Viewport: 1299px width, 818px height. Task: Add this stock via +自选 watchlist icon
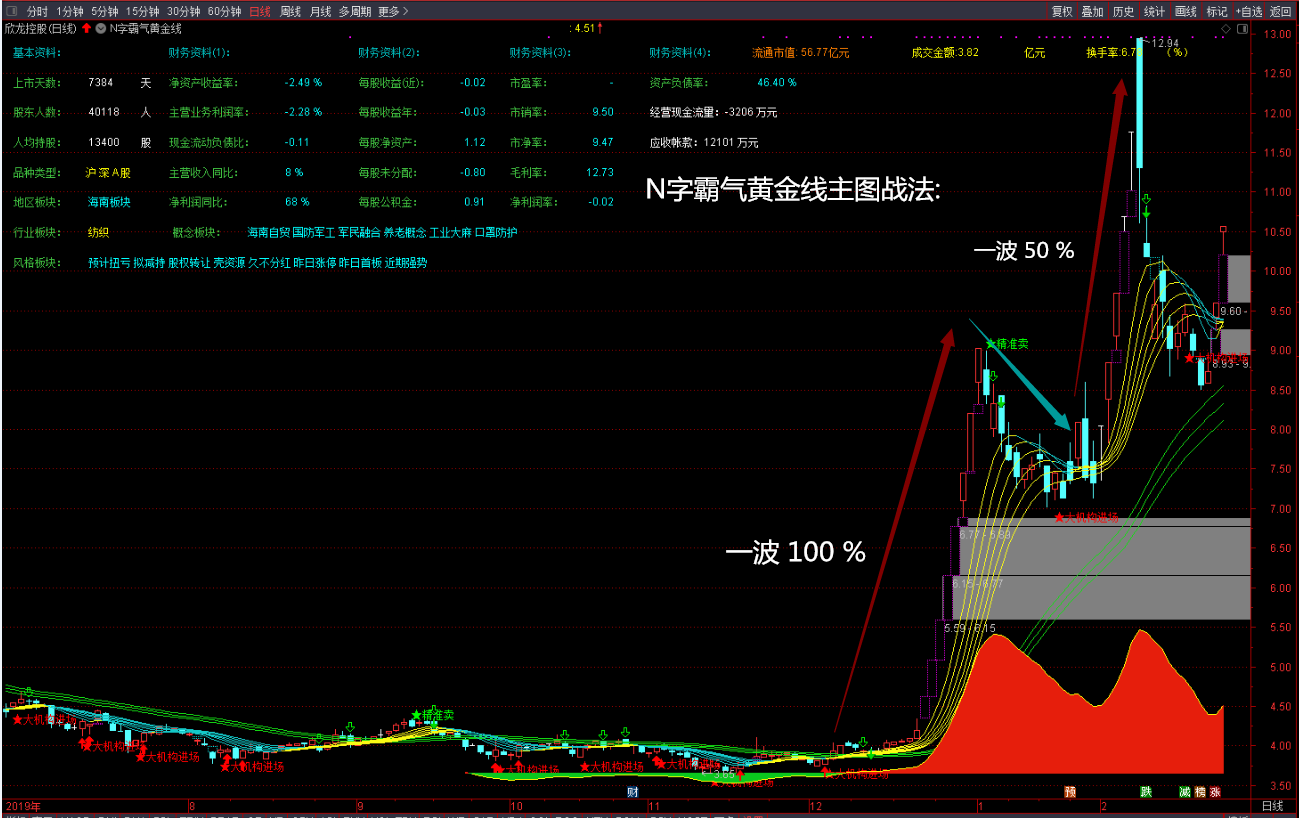pyautogui.click(x=1249, y=11)
